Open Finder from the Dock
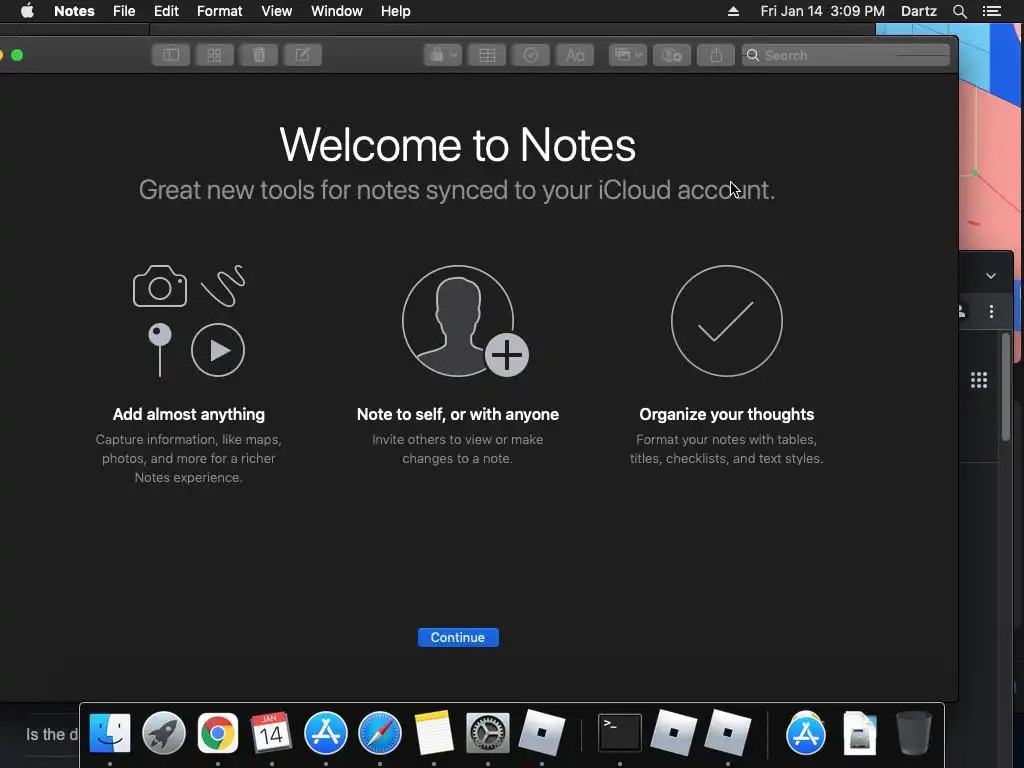The image size is (1024, 768). (110, 733)
